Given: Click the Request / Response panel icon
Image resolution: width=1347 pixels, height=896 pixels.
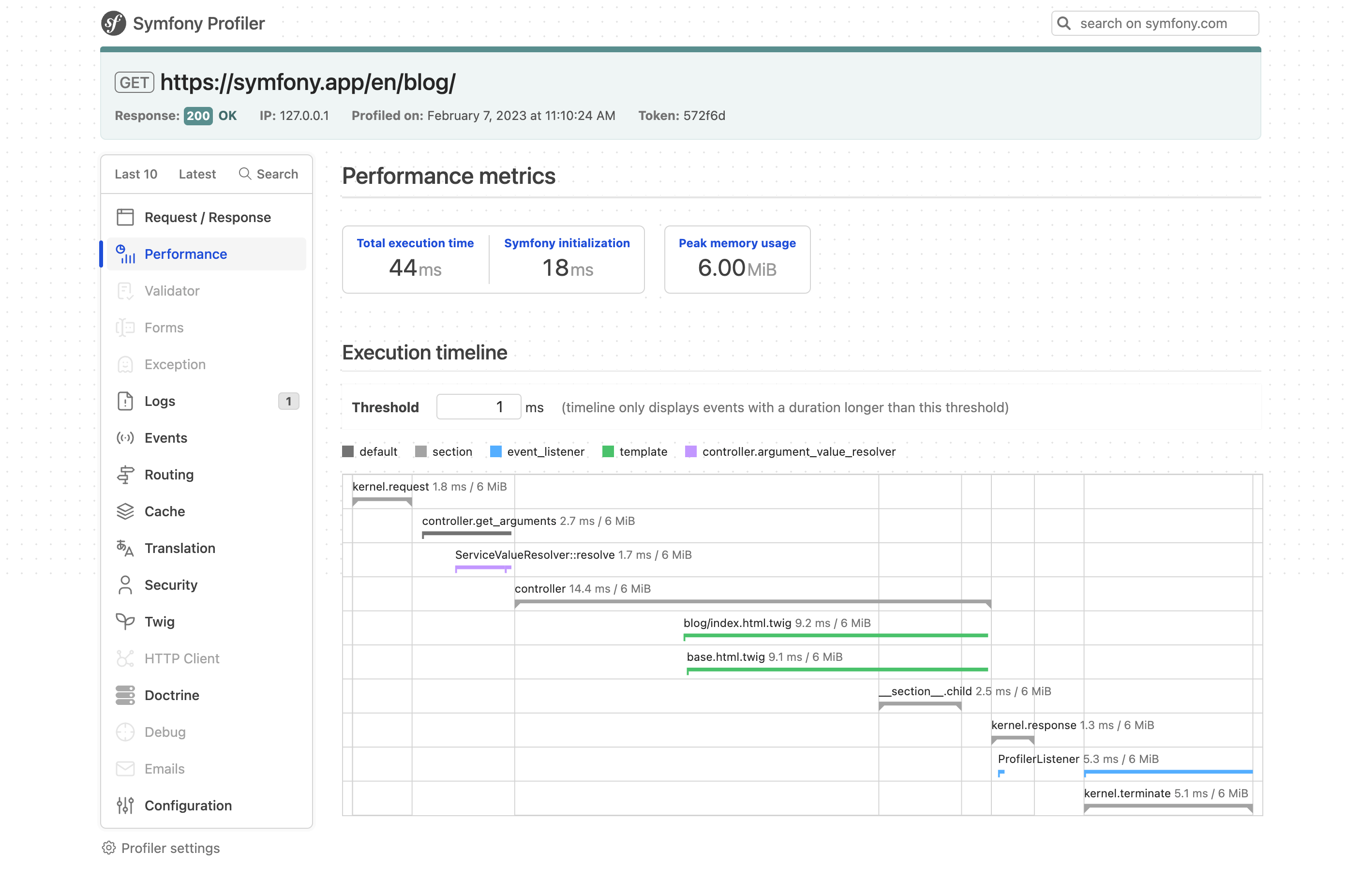Looking at the screenshot, I should (x=125, y=217).
